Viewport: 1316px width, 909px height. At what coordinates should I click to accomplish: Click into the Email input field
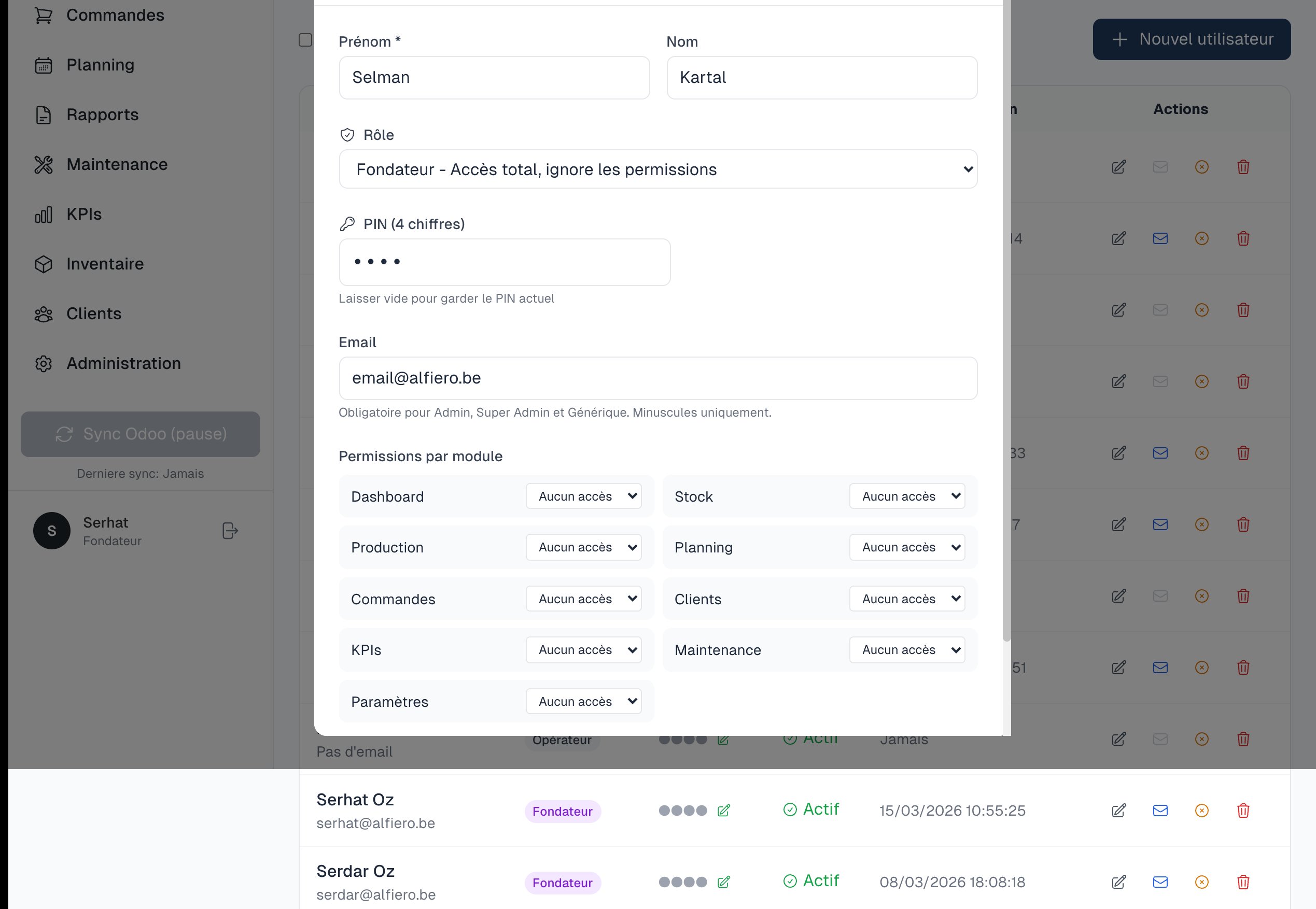[657, 378]
